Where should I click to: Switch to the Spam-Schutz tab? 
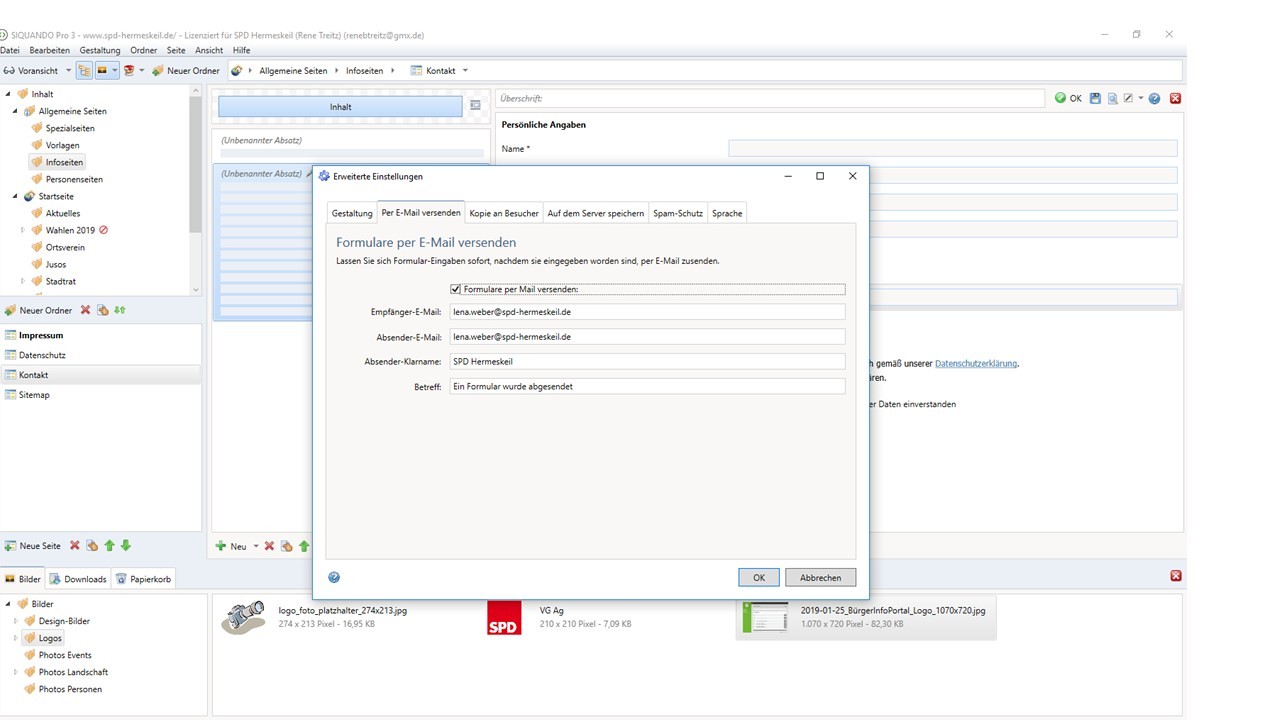point(677,213)
